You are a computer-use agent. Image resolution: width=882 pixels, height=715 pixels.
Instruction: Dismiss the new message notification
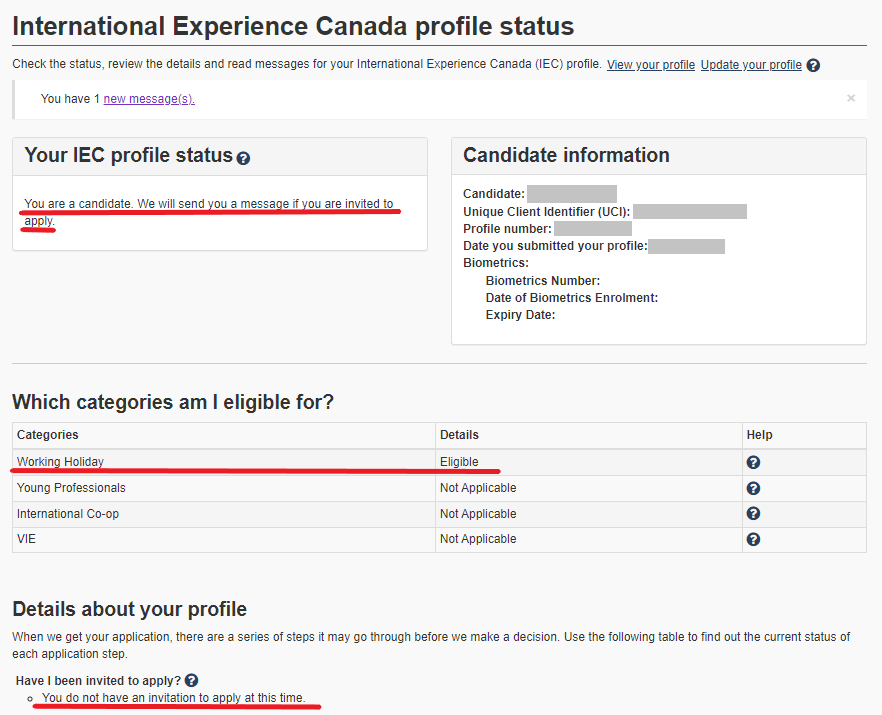(851, 98)
